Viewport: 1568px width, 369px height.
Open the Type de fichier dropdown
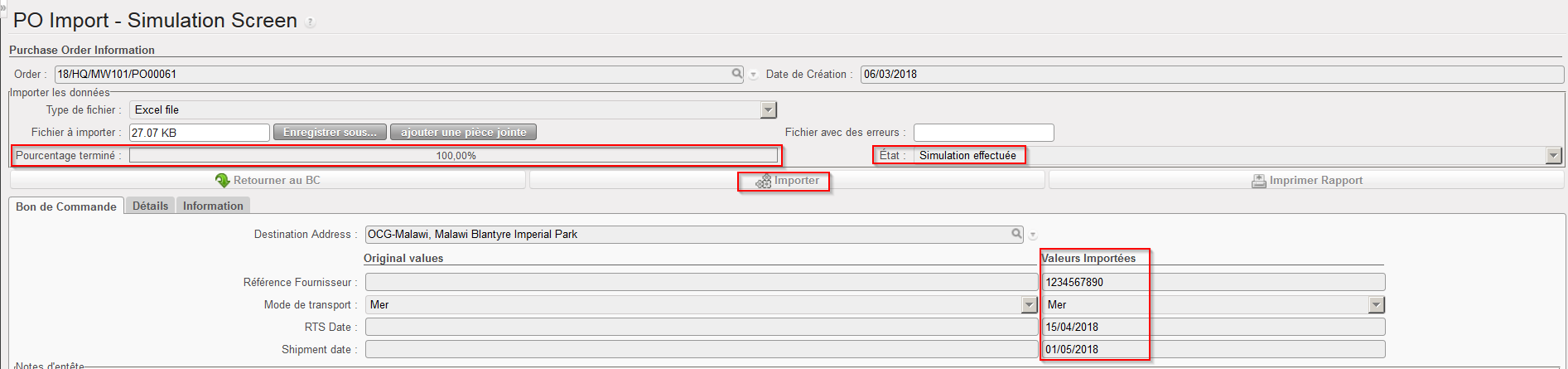pyautogui.click(x=769, y=109)
